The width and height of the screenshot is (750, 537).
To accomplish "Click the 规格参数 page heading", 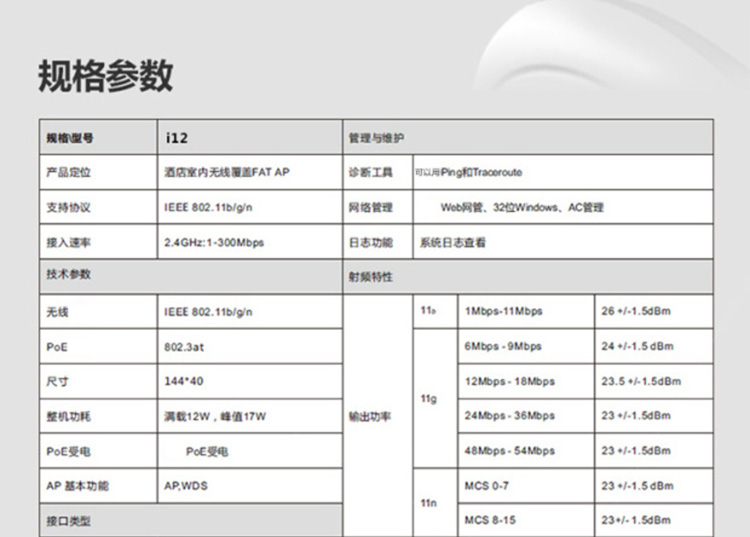I will 105,75.
